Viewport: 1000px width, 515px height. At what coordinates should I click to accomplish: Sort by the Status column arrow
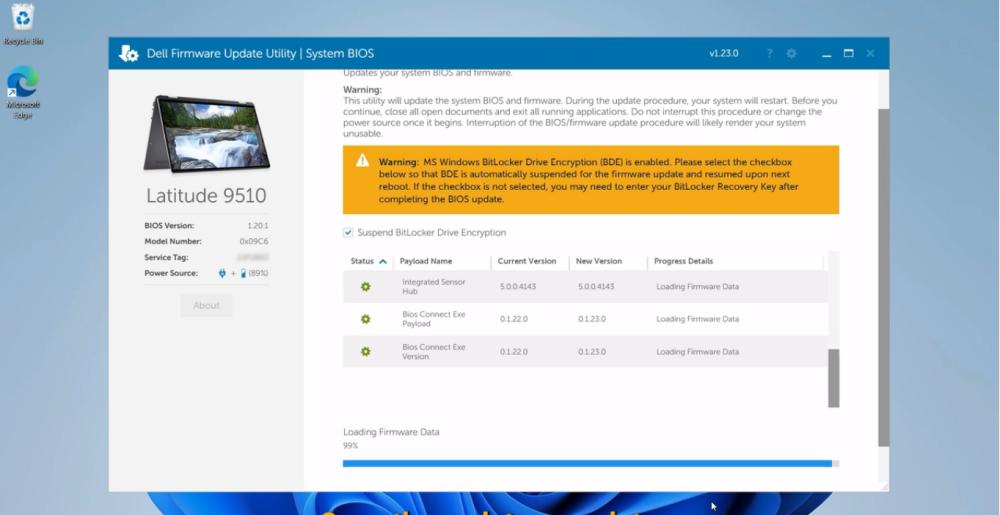pos(383,261)
